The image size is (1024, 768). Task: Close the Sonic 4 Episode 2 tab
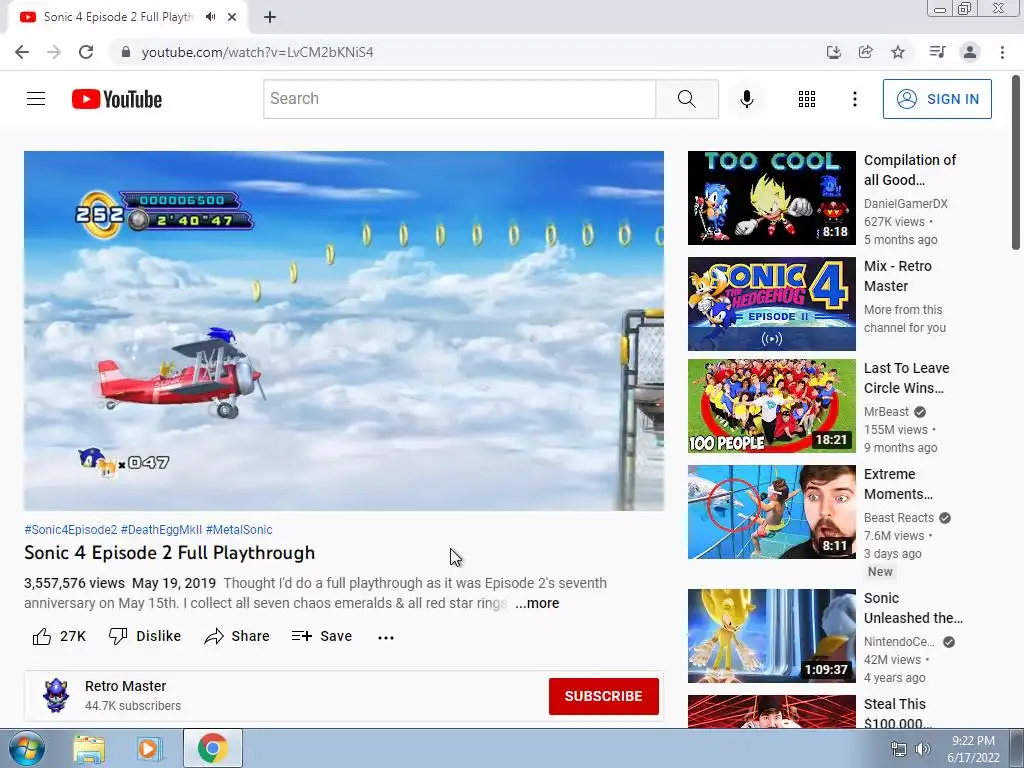pos(232,17)
